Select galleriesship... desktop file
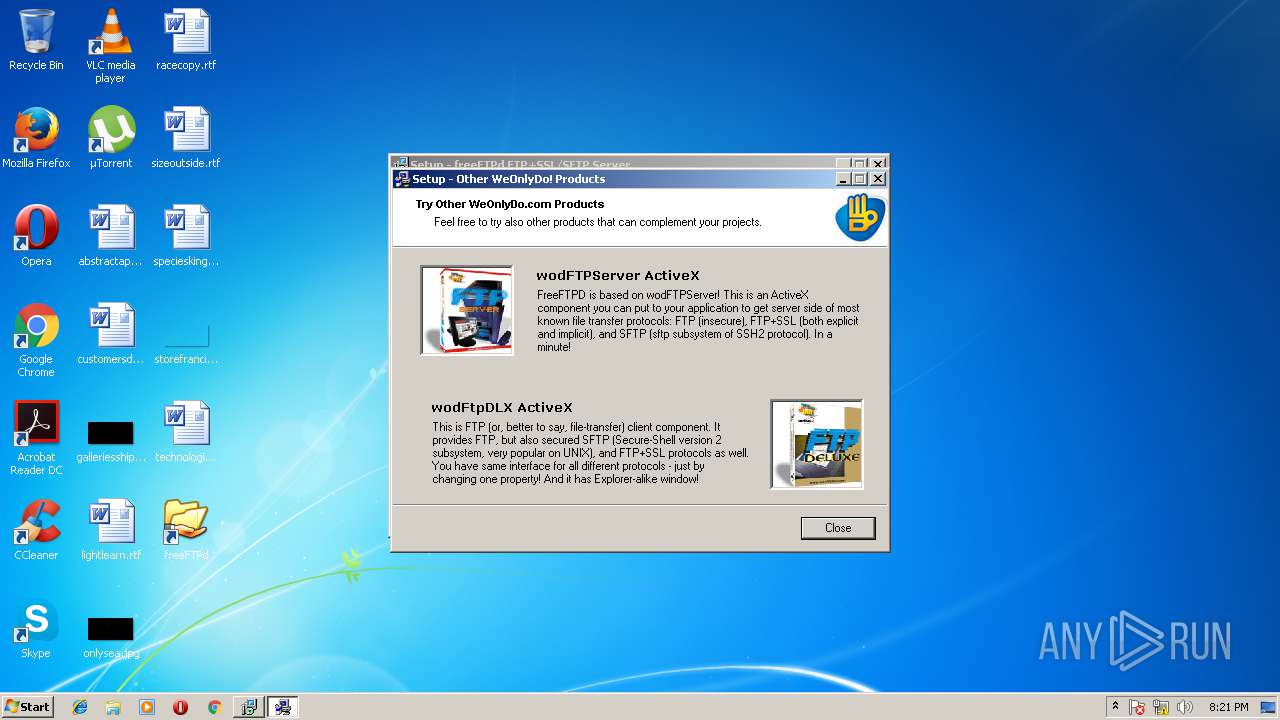 click(x=110, y=440)
